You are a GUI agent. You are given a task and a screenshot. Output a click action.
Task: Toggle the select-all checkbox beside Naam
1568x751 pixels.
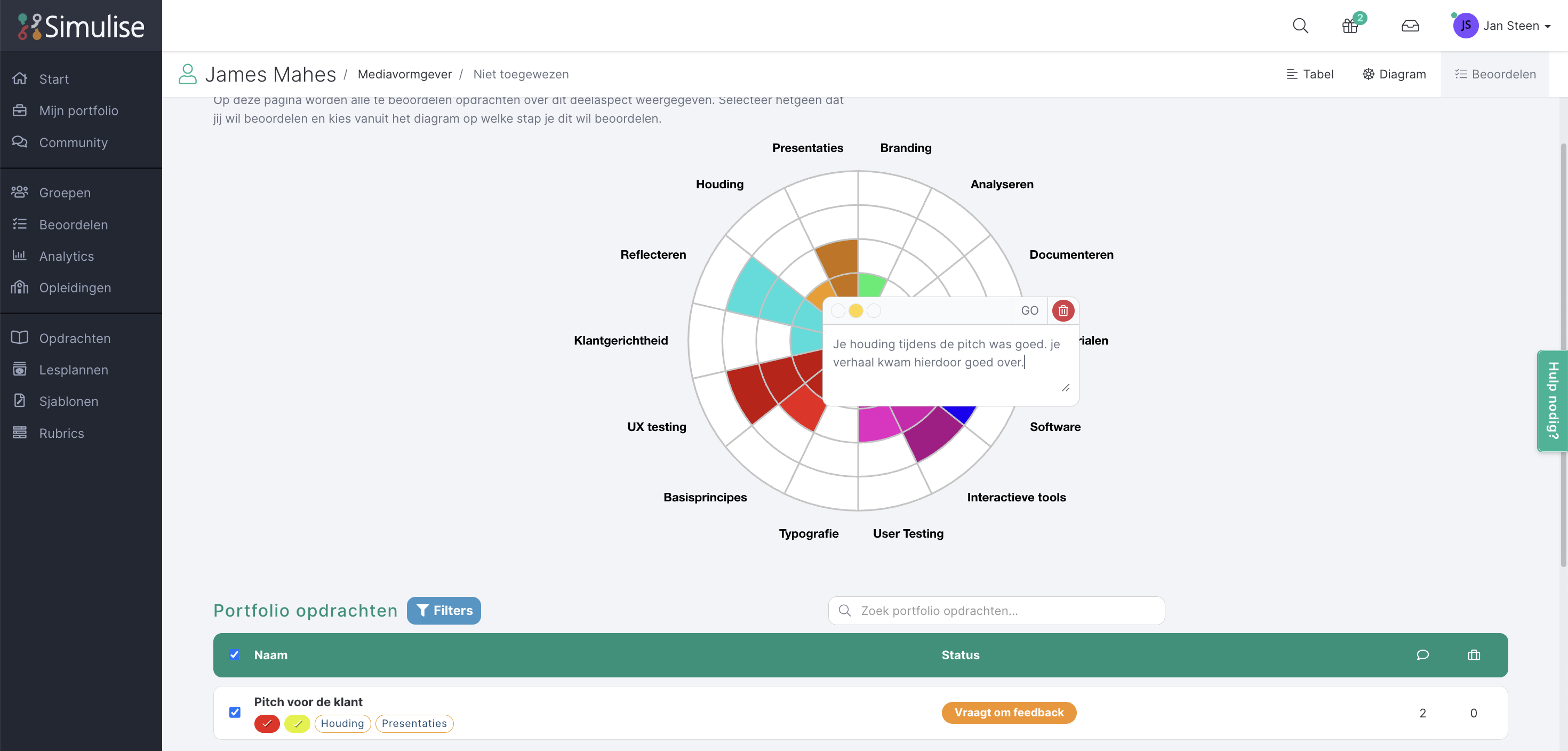234,655
